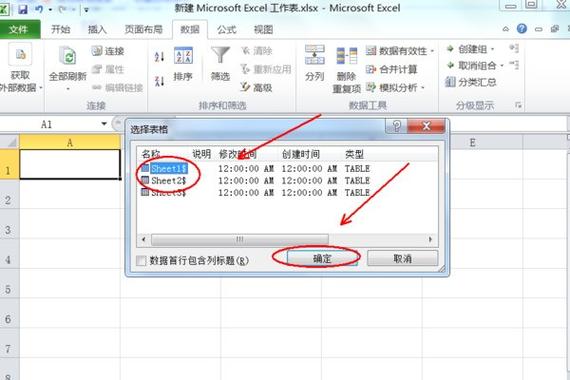
Task: Click the 清除 filter button
Action: [x=257, y=51]
